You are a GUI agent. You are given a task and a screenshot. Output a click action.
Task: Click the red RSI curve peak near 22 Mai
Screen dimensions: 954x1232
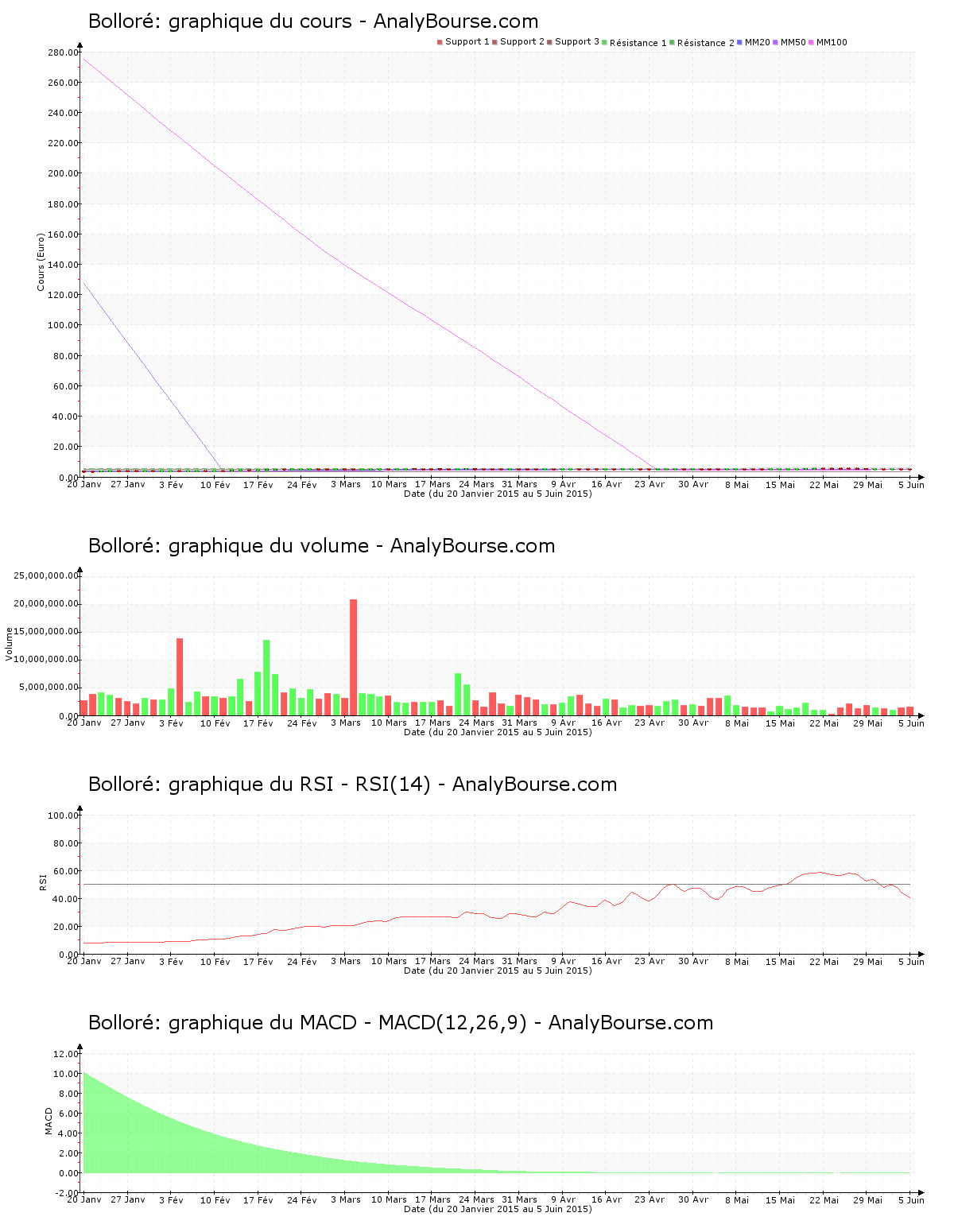[x=820, y=872]
